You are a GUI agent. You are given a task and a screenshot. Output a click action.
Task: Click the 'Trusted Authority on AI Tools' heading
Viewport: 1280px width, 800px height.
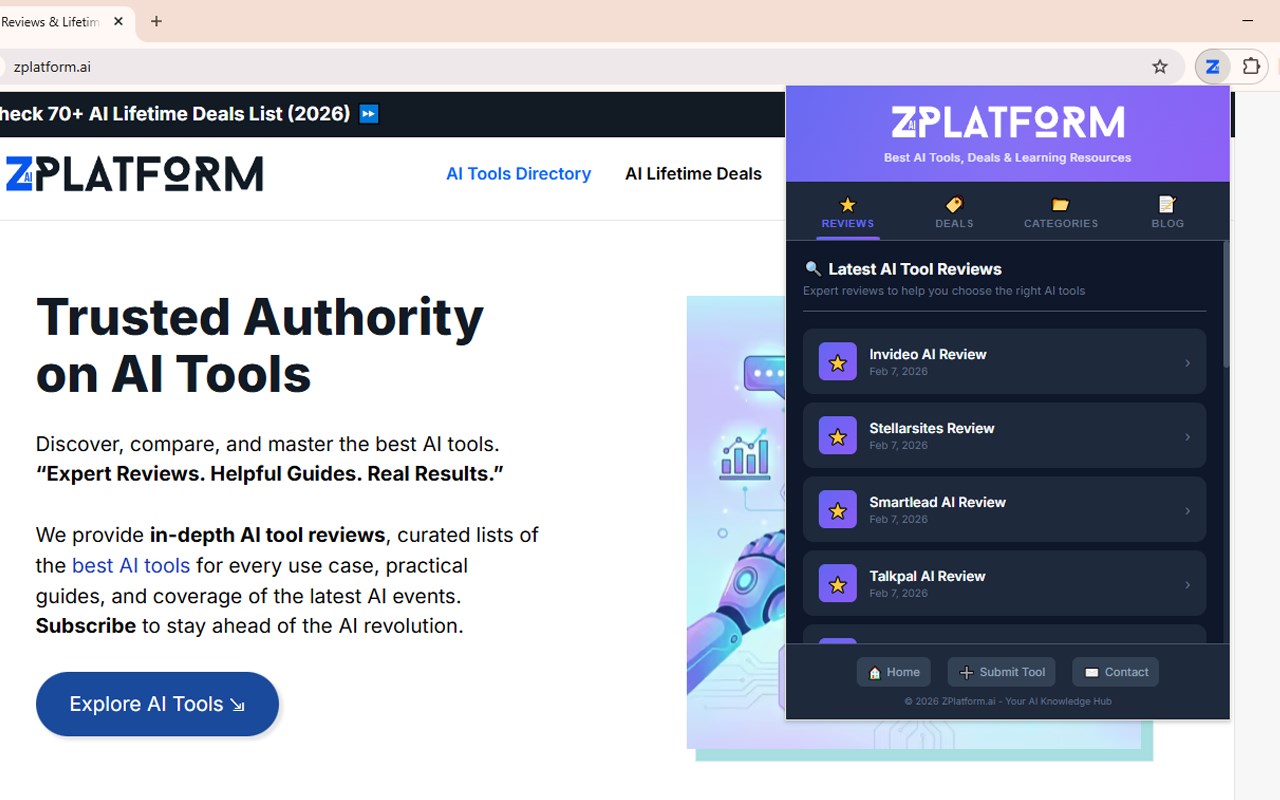(x=260, y=345)
